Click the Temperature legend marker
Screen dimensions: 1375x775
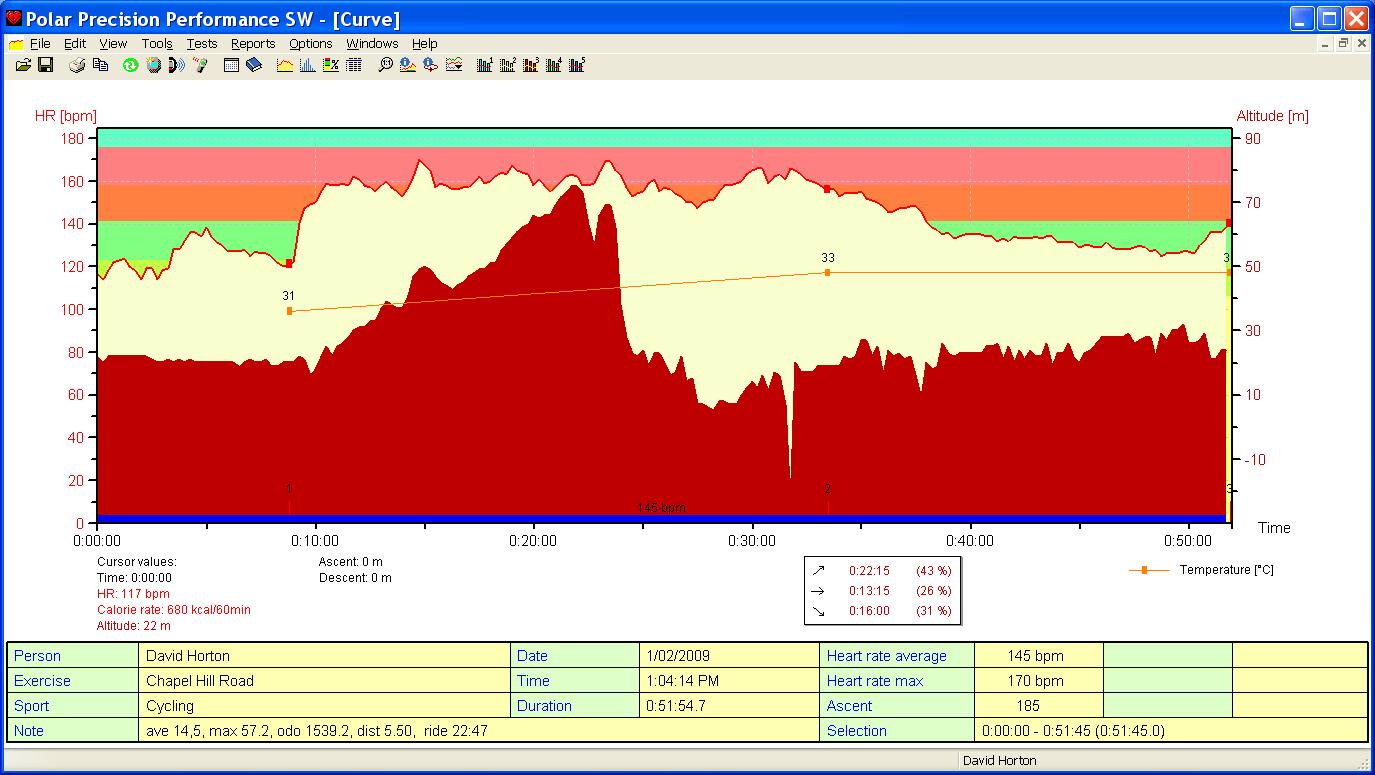[1145, 570]
